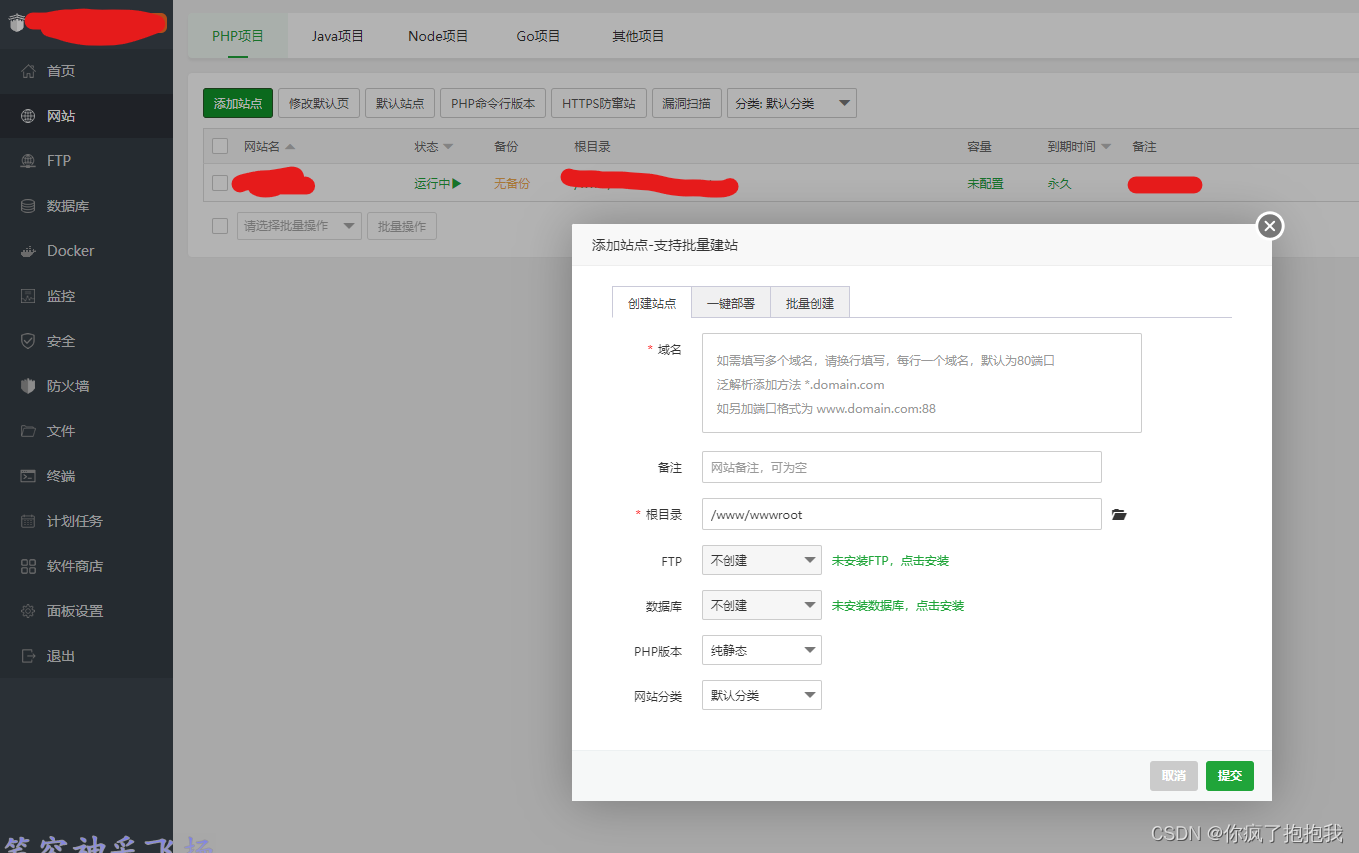Screen dimensions: 1359x853
Task: Click the HTTPS防窜站 button
Action: click(599, 103)
